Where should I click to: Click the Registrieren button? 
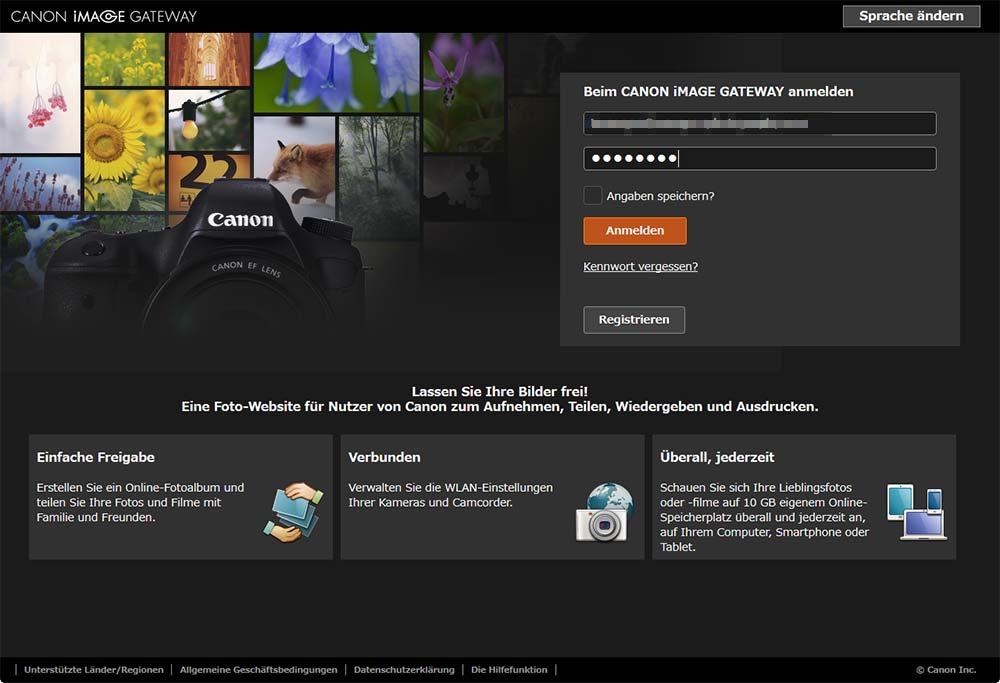click(634, 320)
